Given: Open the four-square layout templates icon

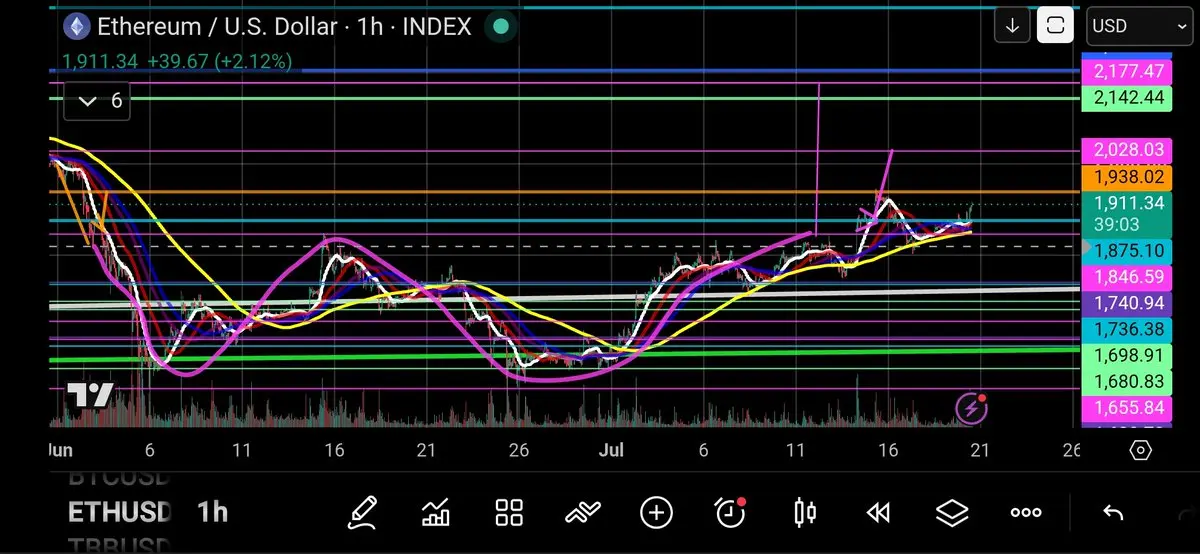Looking at the screenshot, I should pyautogui.click(x=510, y=513).
